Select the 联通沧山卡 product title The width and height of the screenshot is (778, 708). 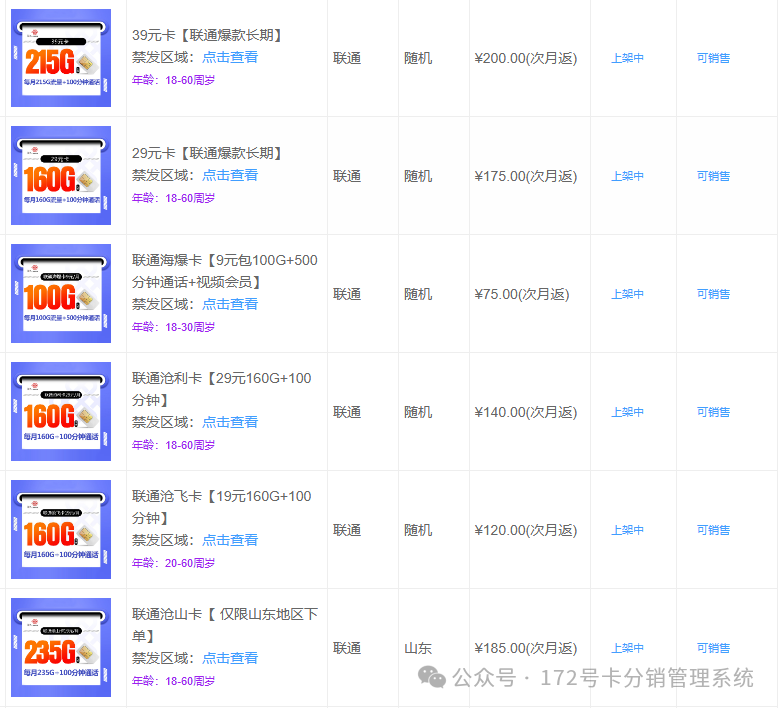pos(225,625)
